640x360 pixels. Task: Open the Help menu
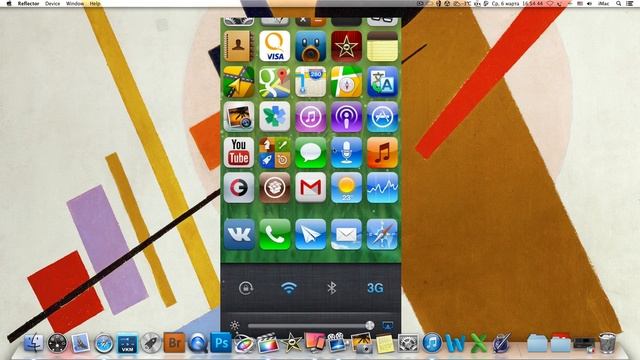(x=95, y=3)
